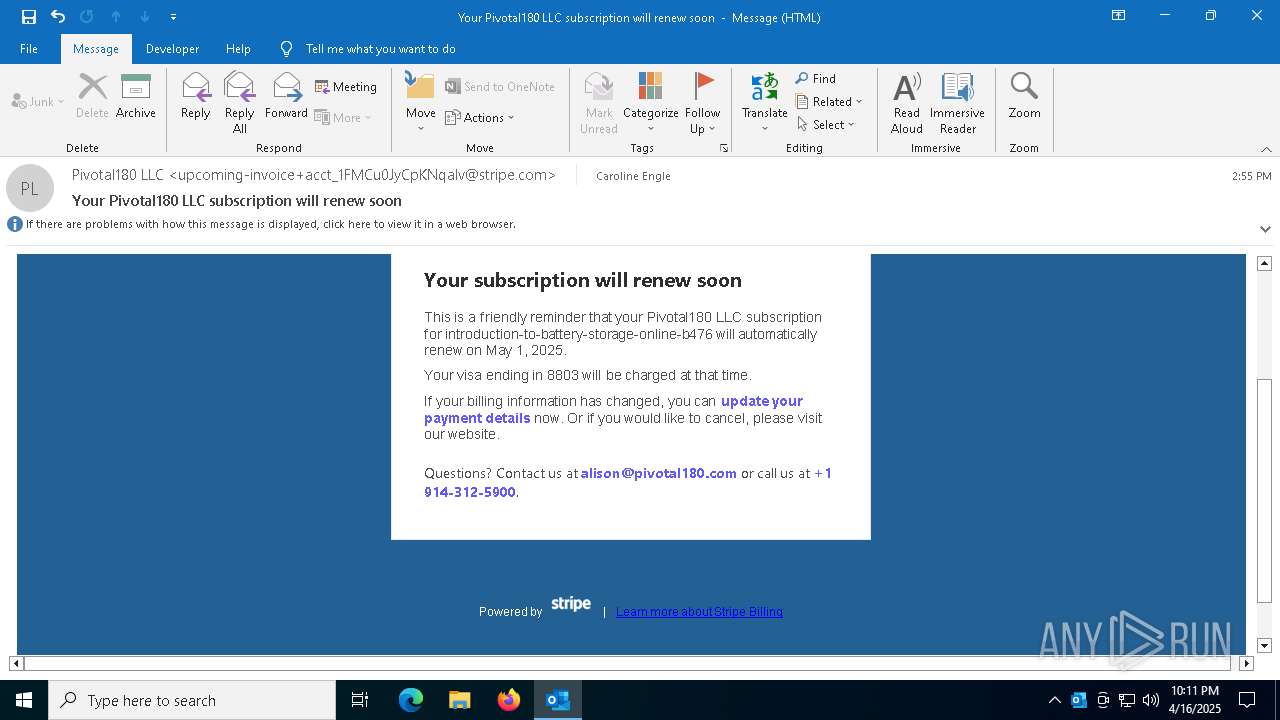This screenshot has width=1280, height=720.
Task: Open Learn more about Stripe Billing link
Action: (x=699, y=612)
